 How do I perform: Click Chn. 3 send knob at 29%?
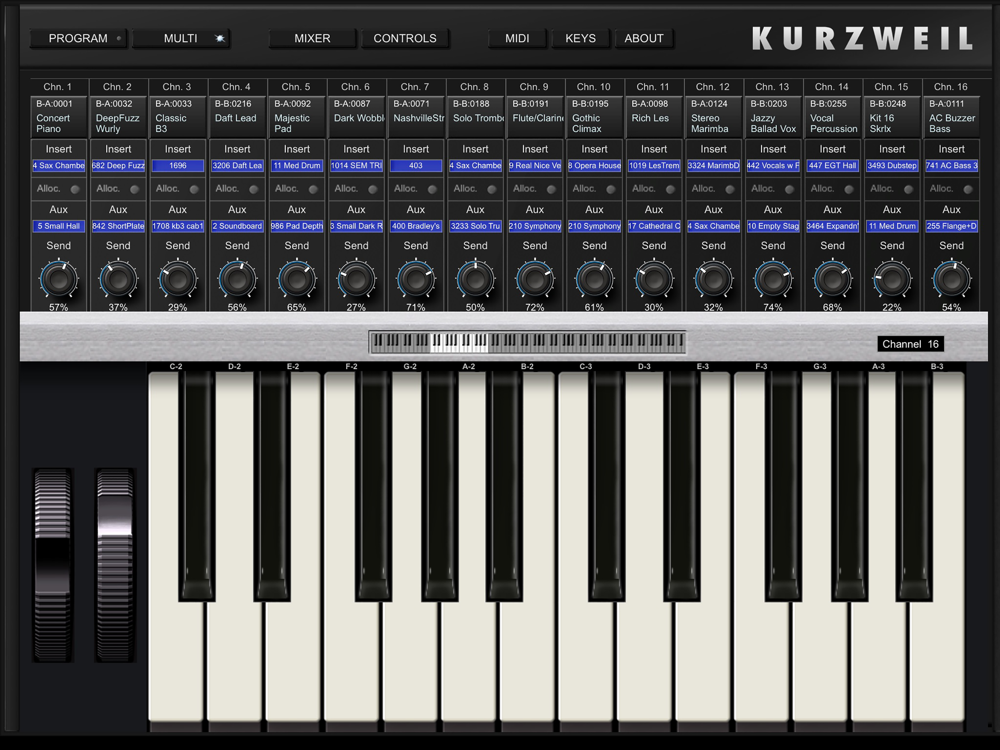click(x=178, y=279)
